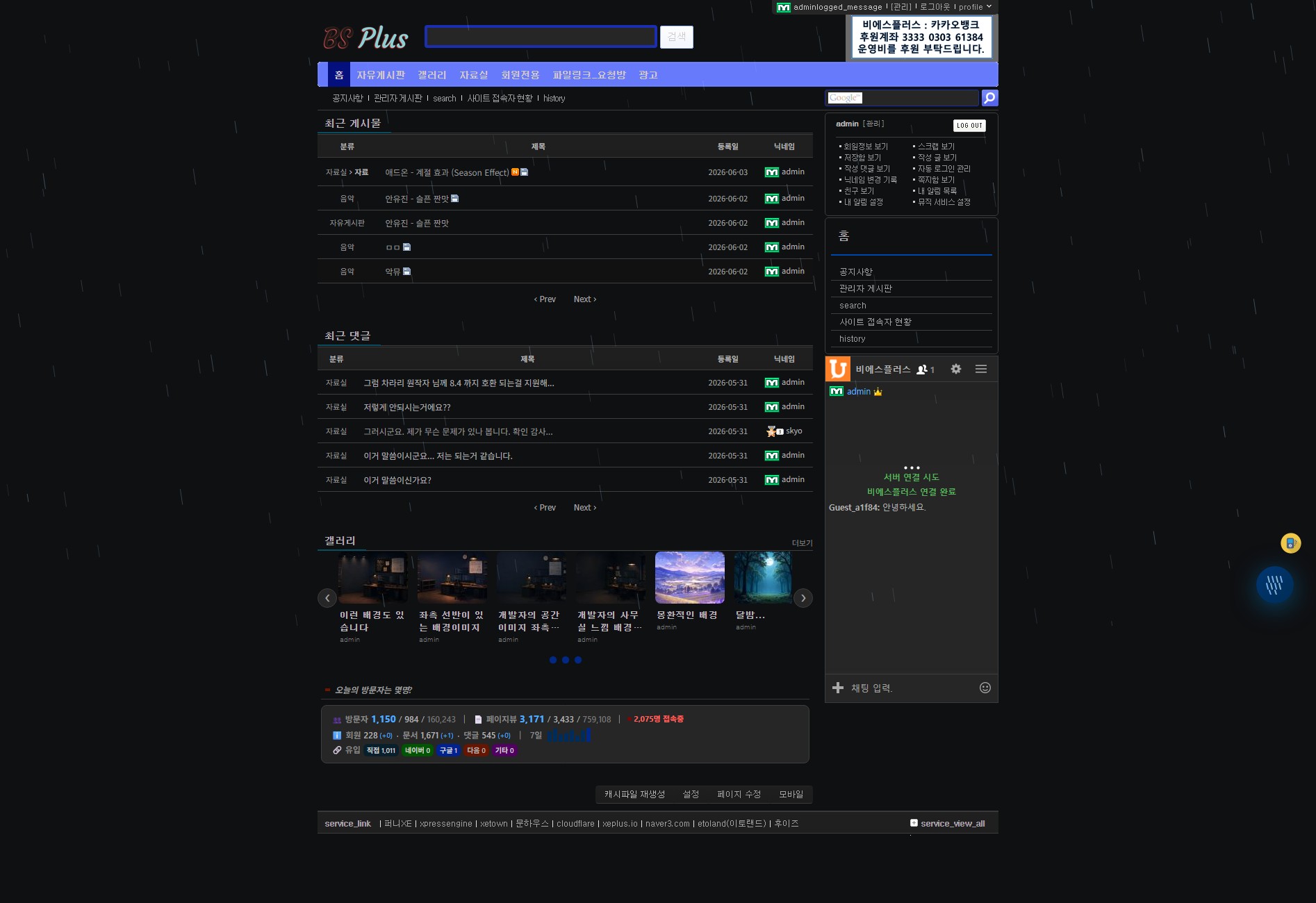Click the cloudflare footer link

(x=575, y=823)
